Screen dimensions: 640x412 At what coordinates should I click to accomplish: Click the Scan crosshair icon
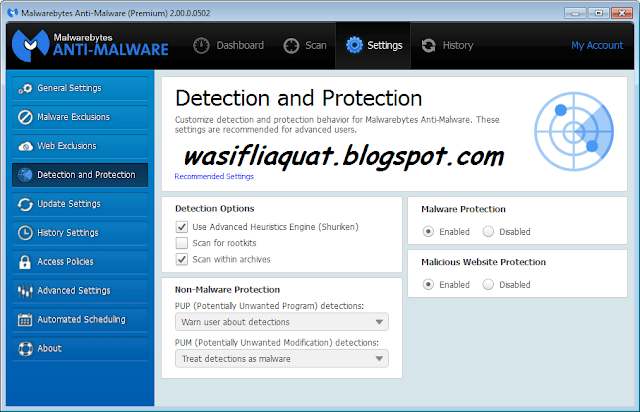[291, 45]
